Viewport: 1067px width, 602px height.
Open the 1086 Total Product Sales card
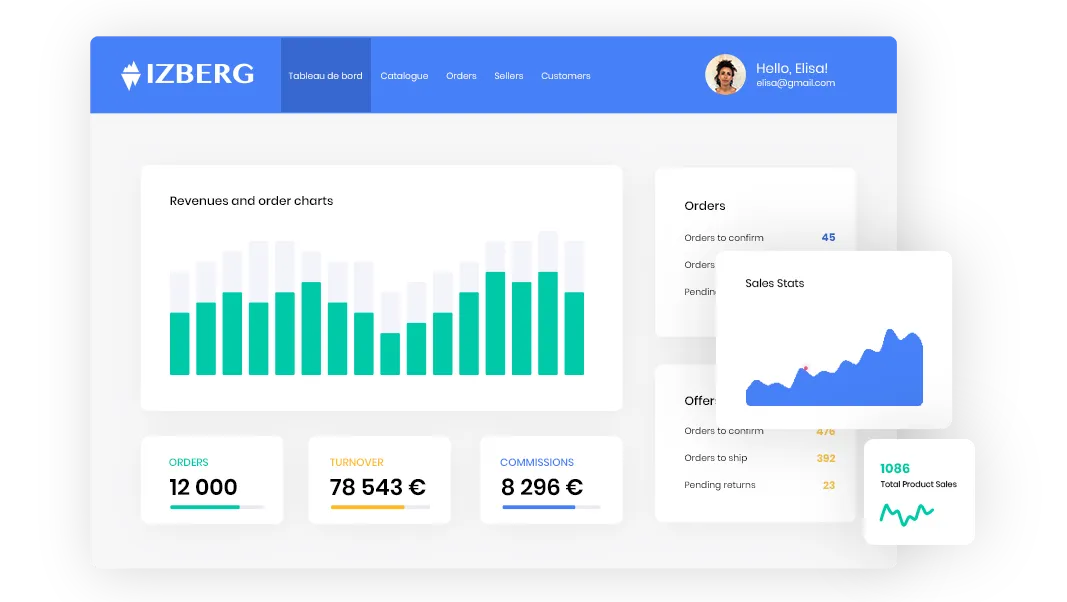pyautogui.click(x=918, y=491)
